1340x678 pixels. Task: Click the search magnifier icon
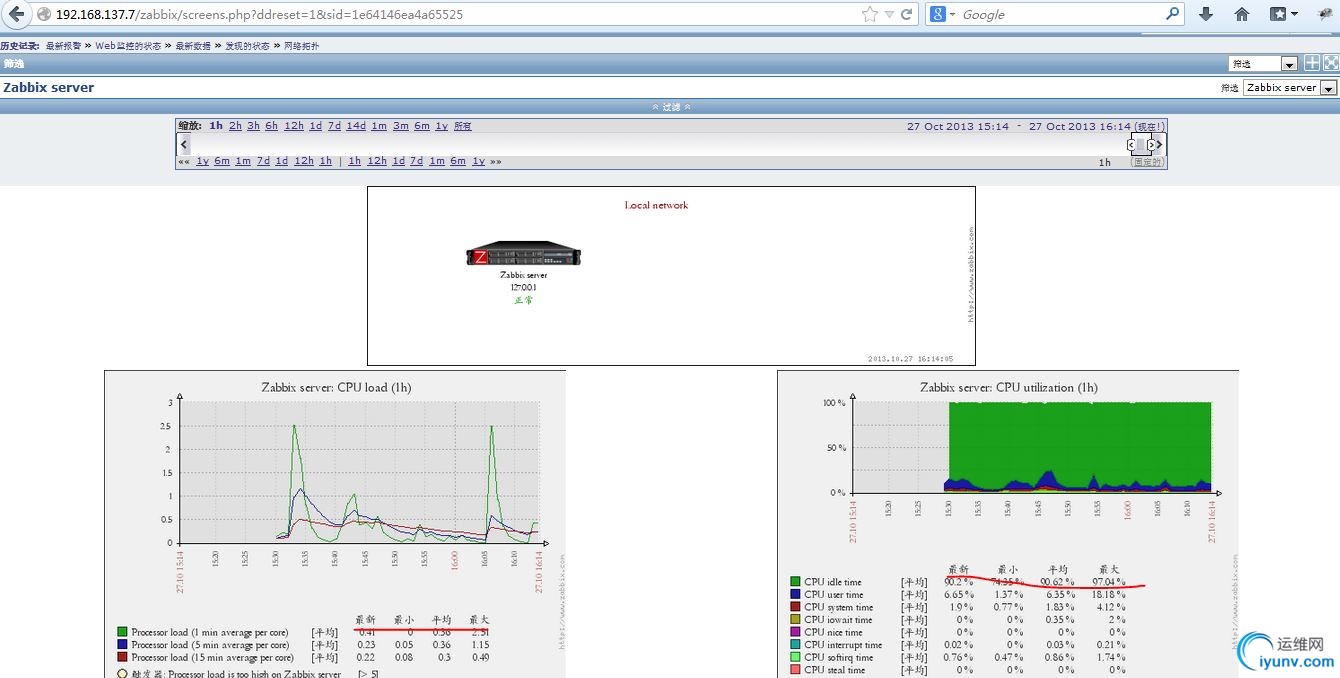pos(1173,14)
